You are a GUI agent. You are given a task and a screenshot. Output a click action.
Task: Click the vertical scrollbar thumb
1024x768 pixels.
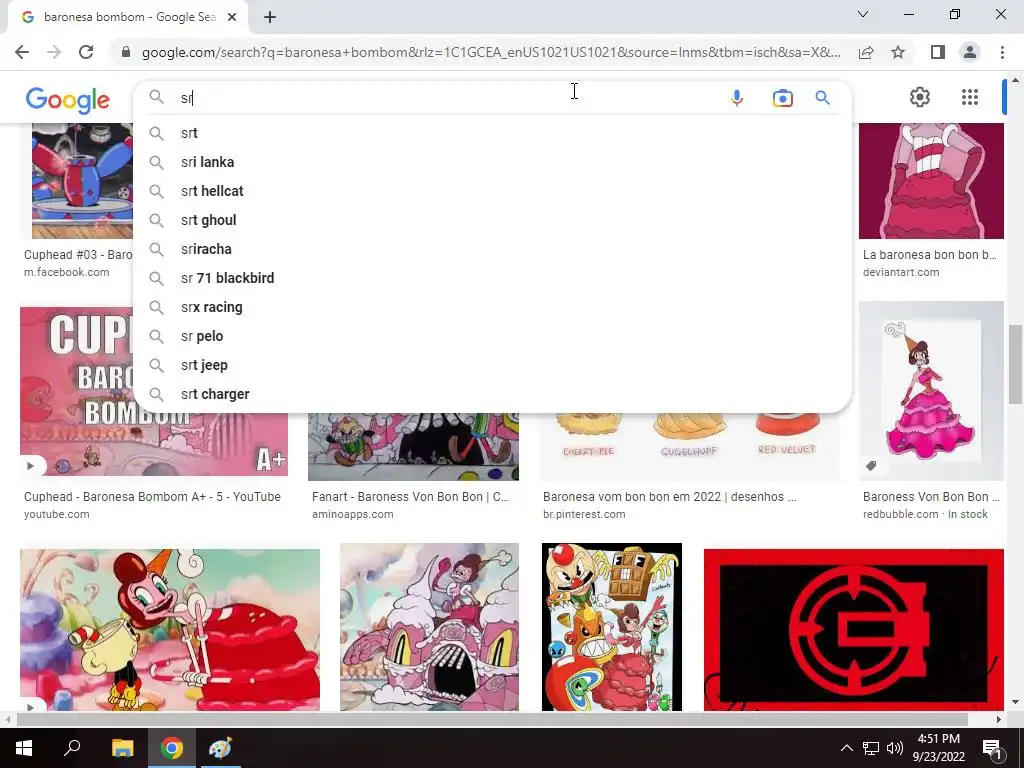pos(1015,364)
